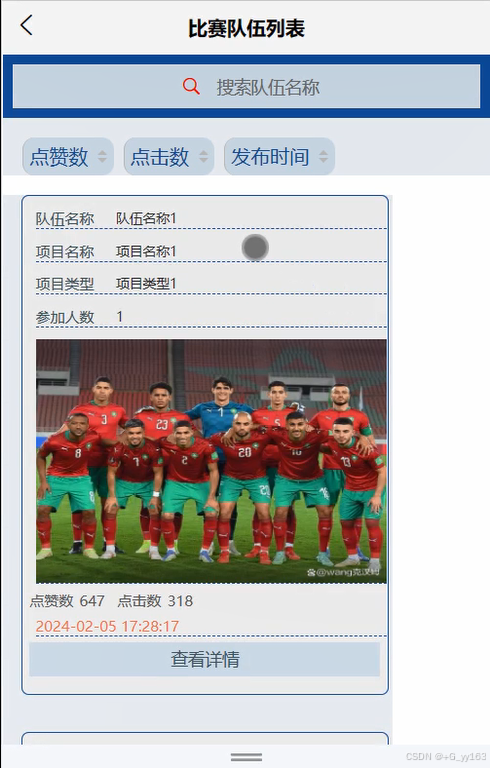Click the sort arrows icon beside 发布时间
The width and height of the screenshot is (490, 768).
[323, 156]
